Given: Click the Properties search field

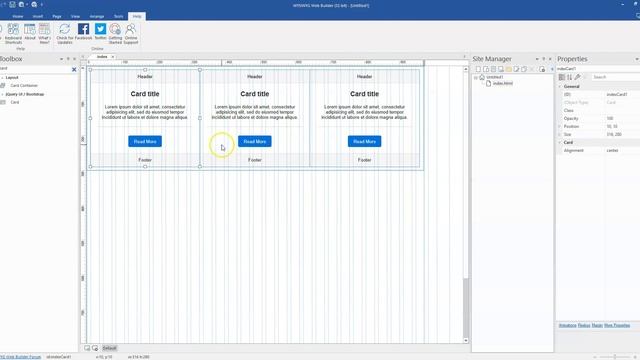Looking at the screenshot, I should [616, 77].
